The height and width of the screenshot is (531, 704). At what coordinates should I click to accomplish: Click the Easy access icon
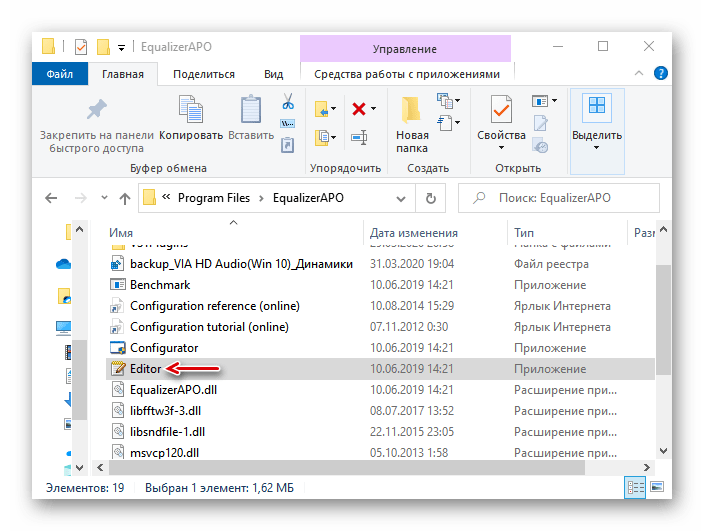[444, 123]
